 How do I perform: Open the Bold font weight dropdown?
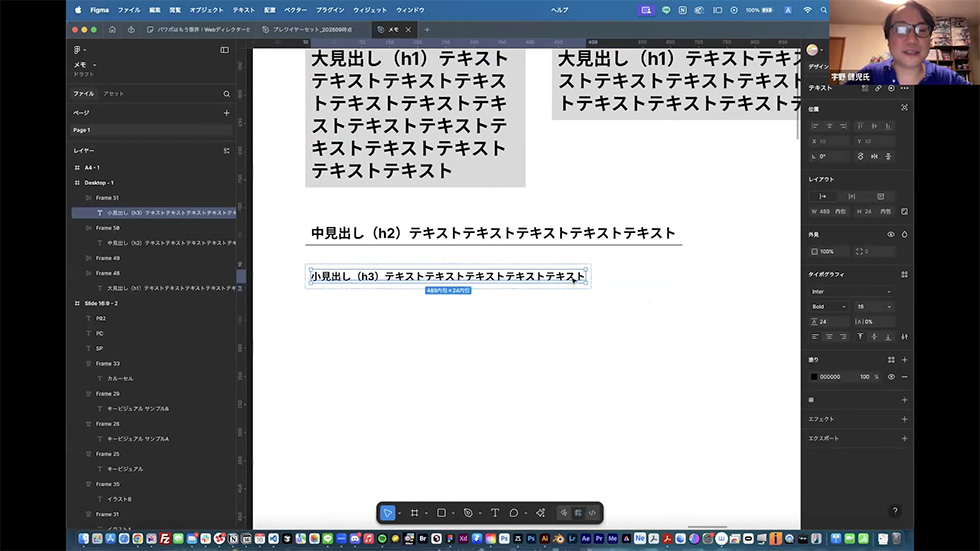pyautogui.click(x=829, y=307)
